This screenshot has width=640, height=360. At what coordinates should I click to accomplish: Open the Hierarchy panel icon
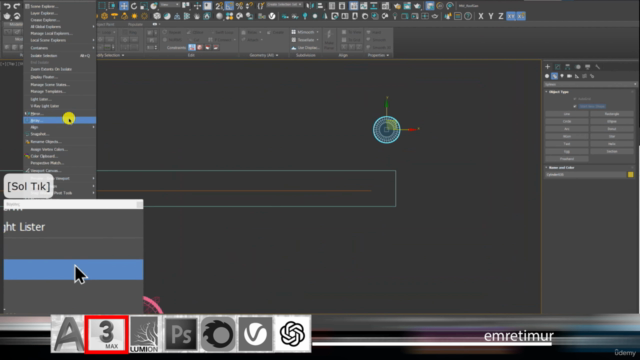pos(567,67)
